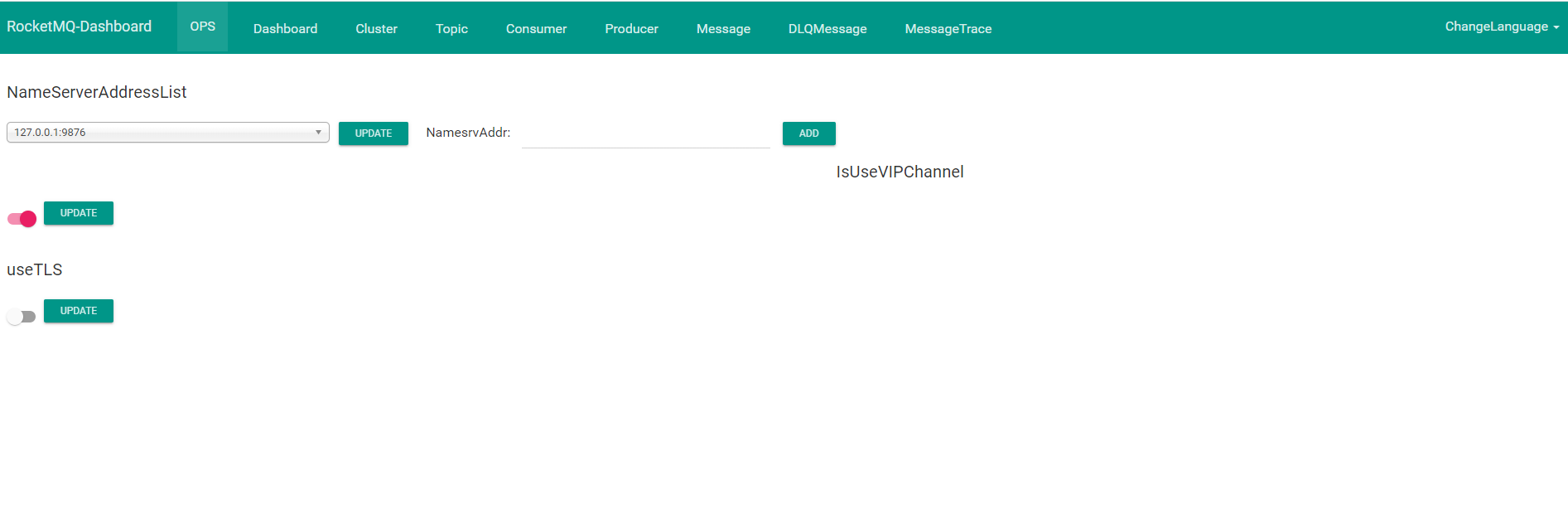Image resolution: width=1568 pixels, height=514 pixels.
Task: Expand the ChangeLanguage dropdown
Action: [1502, 27]
